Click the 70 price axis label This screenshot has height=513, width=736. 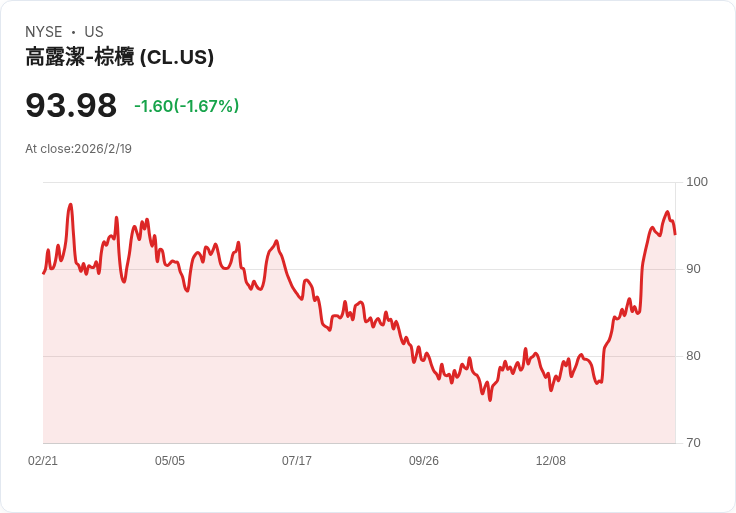(x=693, y=443)
